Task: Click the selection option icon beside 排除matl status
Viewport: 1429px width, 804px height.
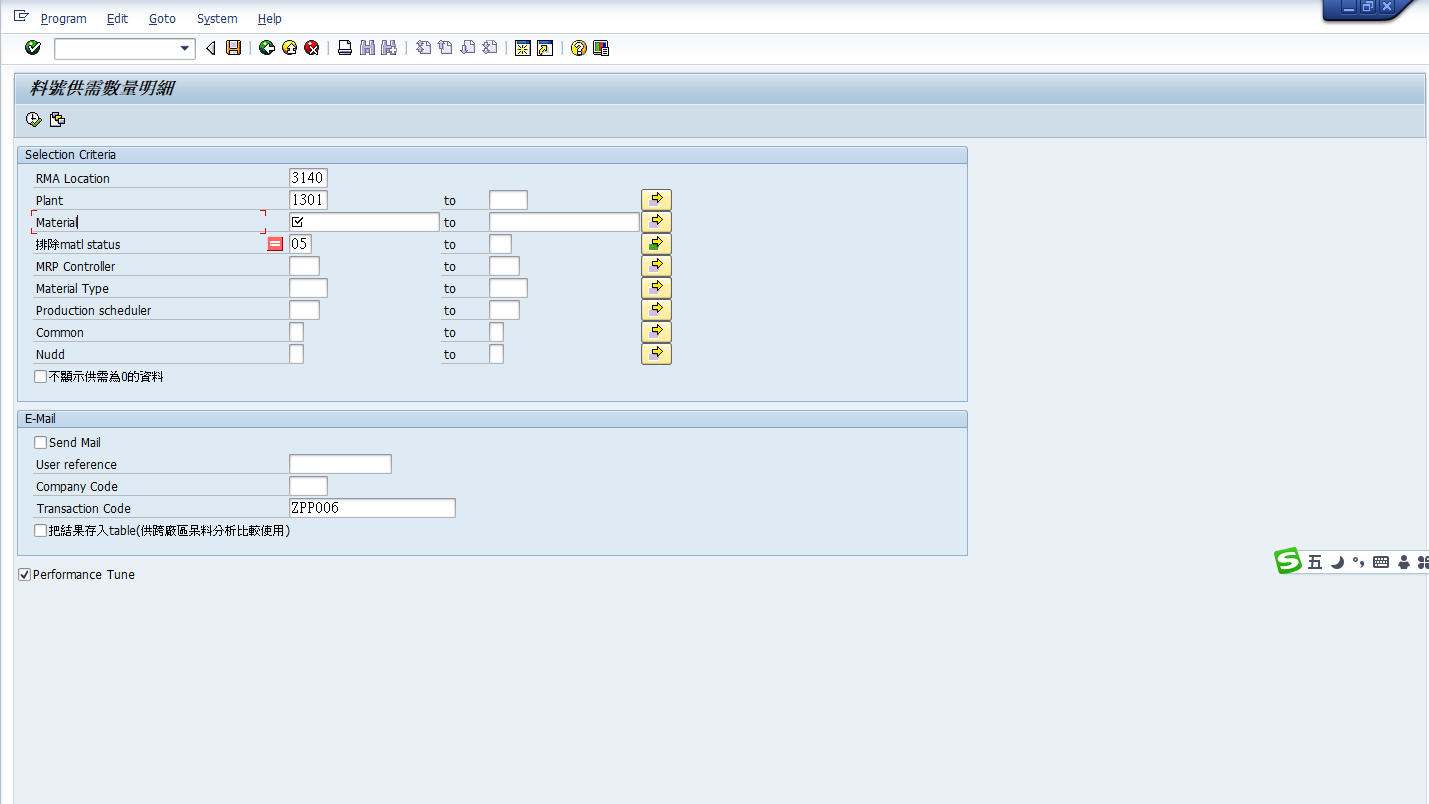Action: [275, 244]
